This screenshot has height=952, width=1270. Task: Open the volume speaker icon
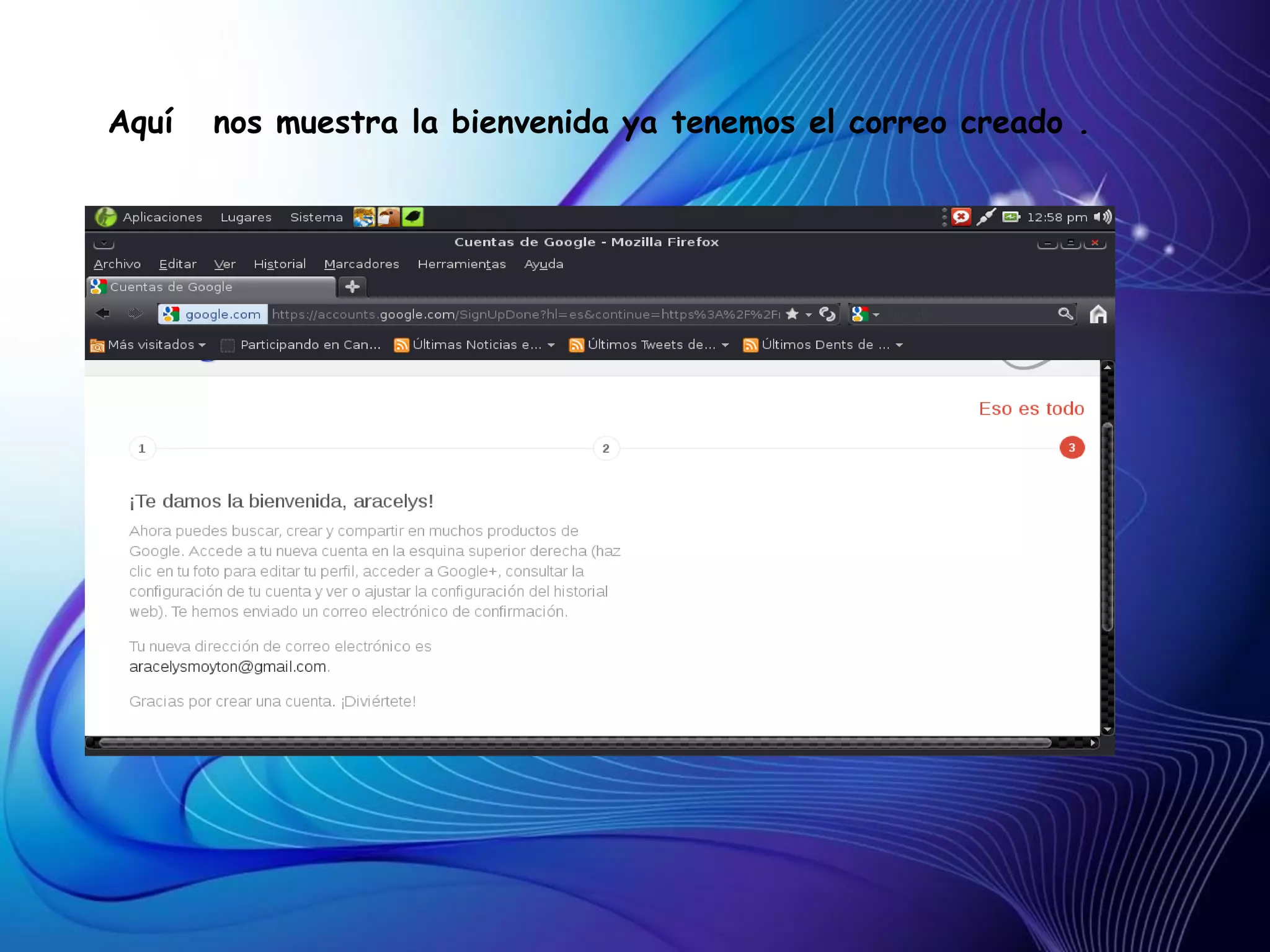point(1103,217)
